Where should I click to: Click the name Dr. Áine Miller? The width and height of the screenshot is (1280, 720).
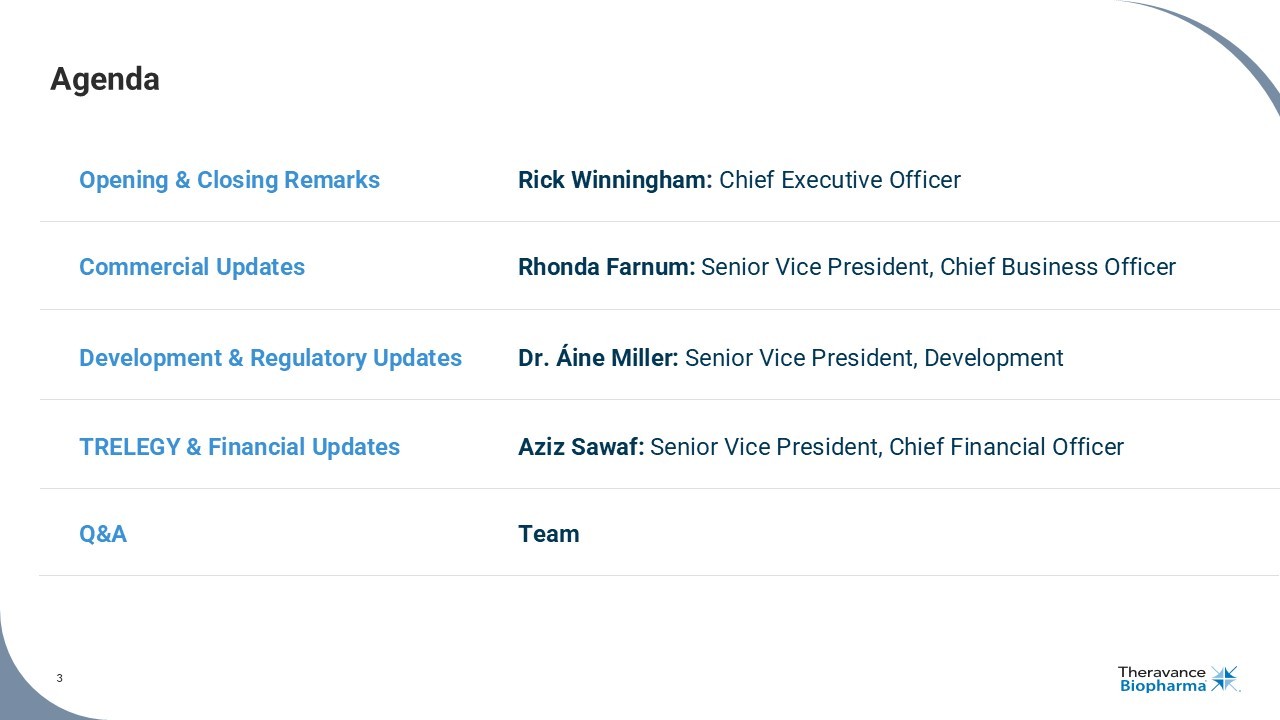click(x=597, y=358)
